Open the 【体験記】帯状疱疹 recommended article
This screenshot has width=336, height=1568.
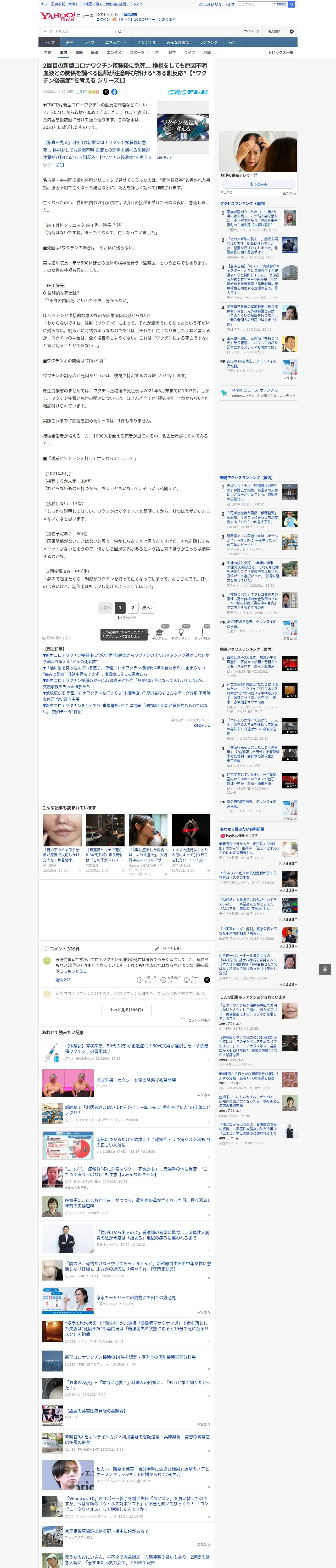(137, 1049)
